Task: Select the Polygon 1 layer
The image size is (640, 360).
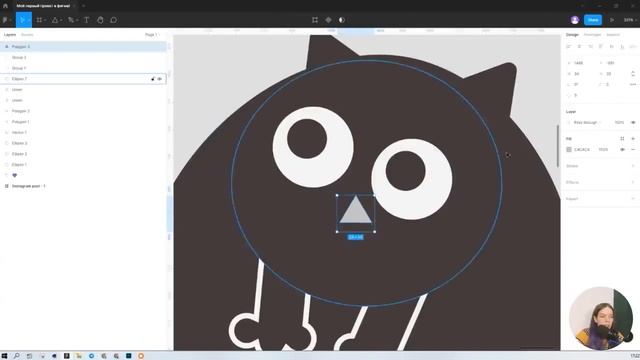Action: tap(83, 122)
